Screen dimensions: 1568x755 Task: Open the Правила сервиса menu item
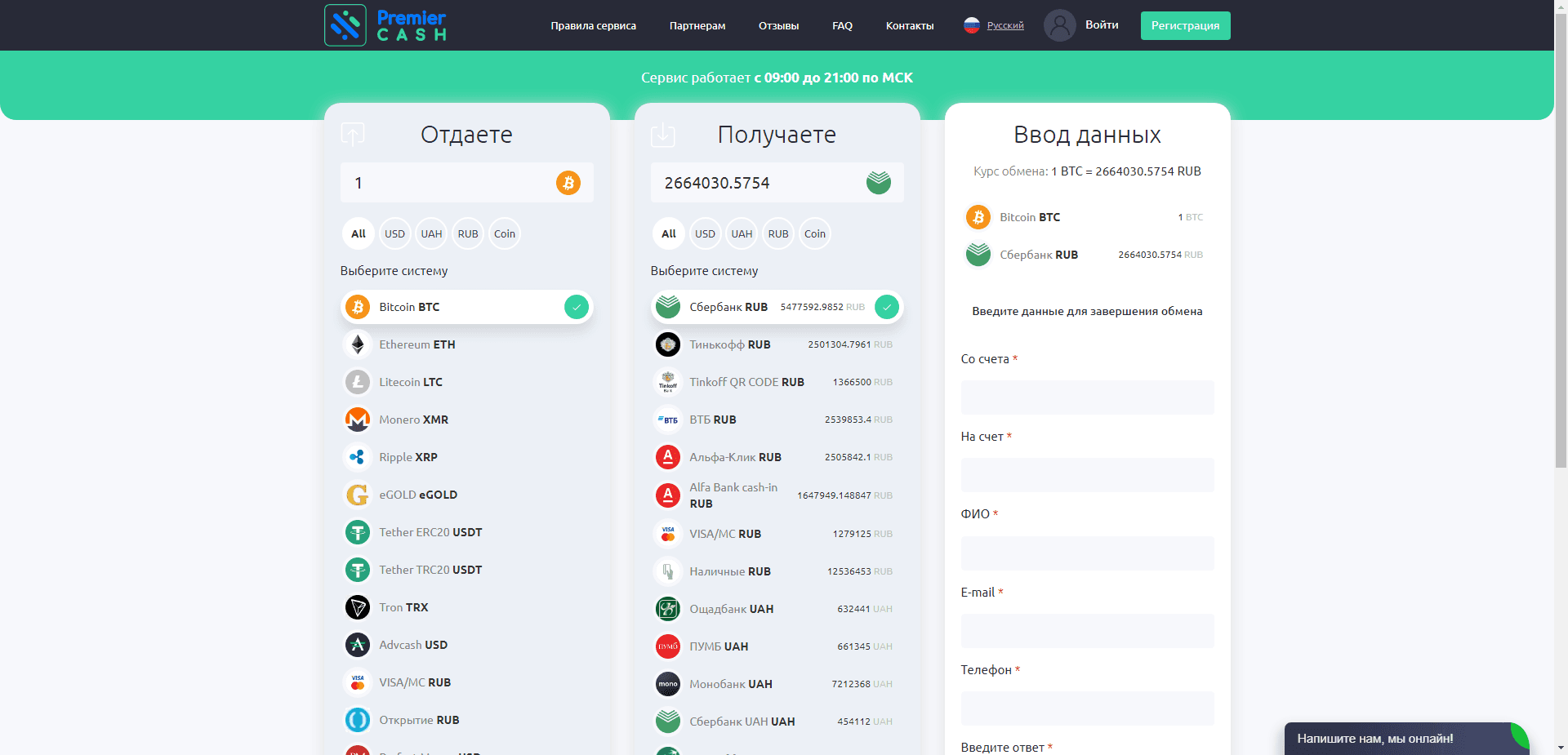click(593, 26)
